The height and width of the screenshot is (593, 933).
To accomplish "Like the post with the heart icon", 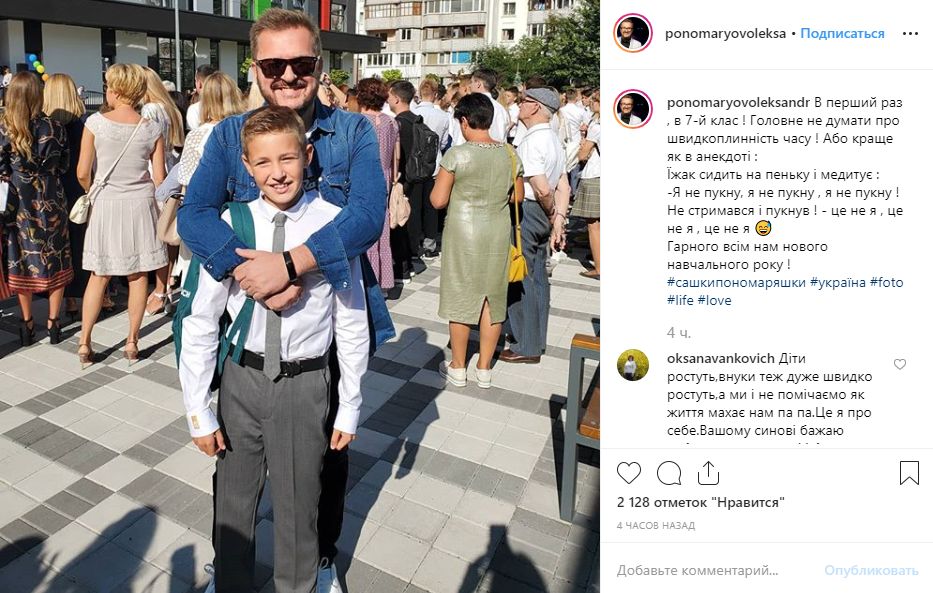I will pyautogui.click(x=628, y=473).
